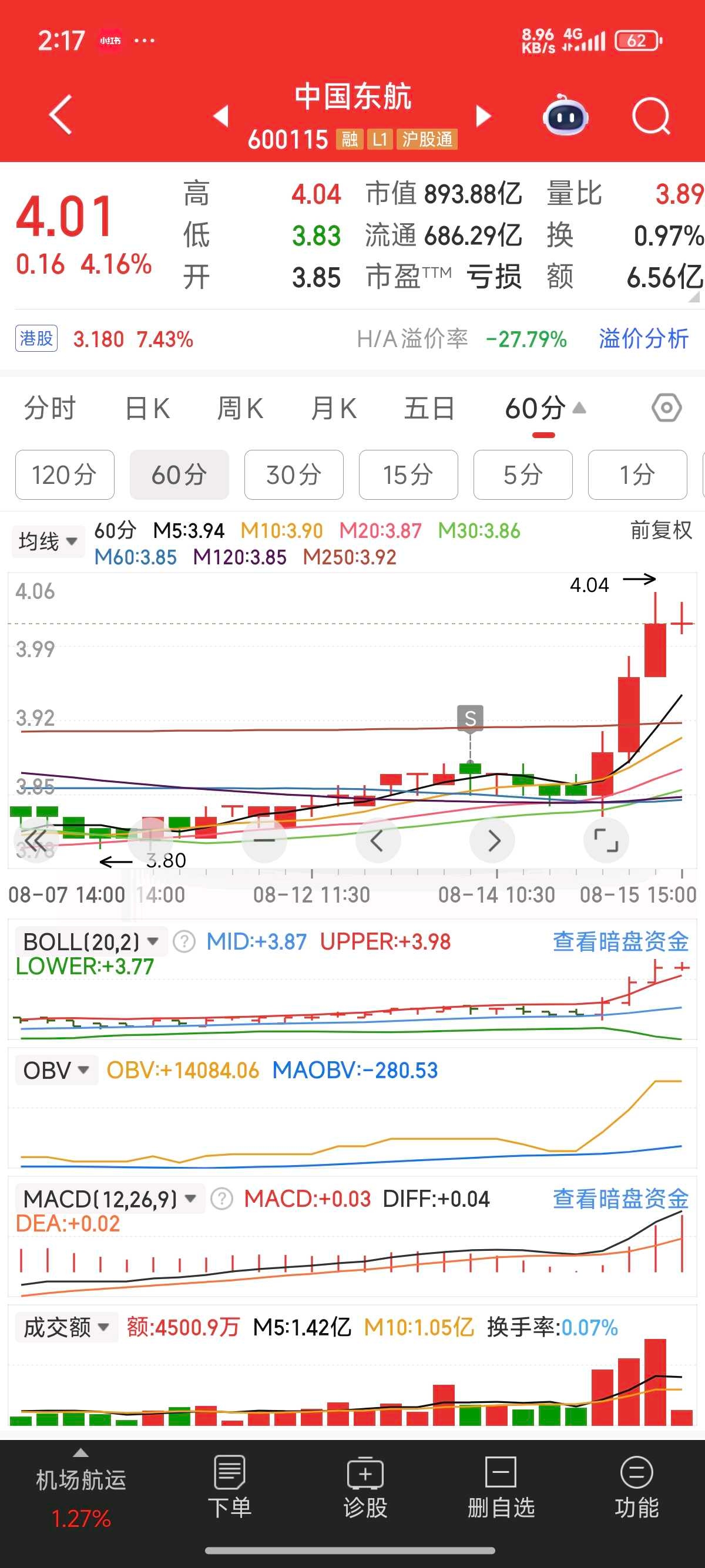Open 功能 functions menu
Viewport: 705px width, 1568px height.
[x=637, y=1488]
